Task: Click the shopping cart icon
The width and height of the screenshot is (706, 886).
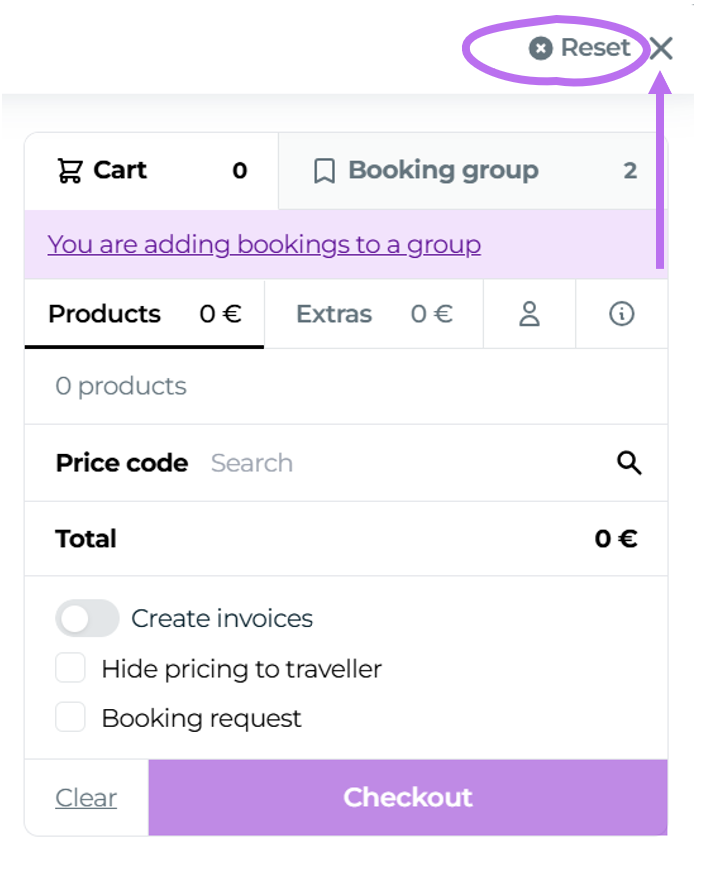Action: click(69, 171)
